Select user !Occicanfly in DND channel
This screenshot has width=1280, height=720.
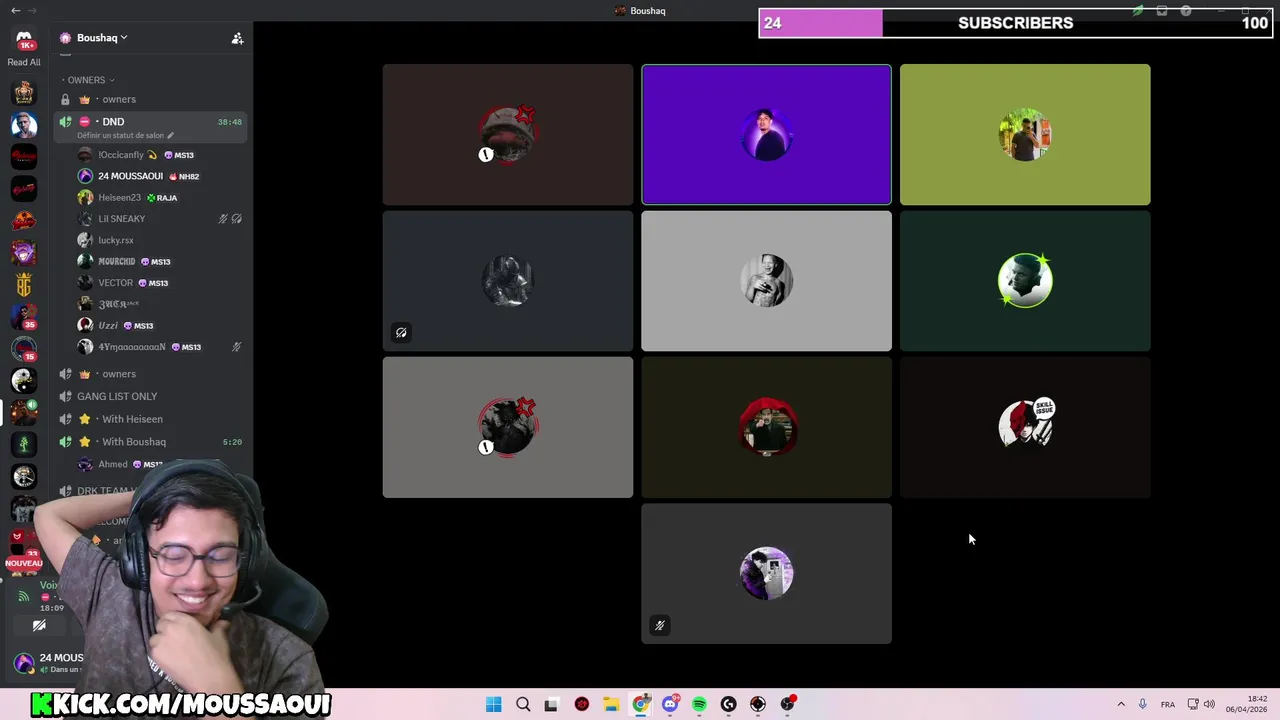(120, 155)
